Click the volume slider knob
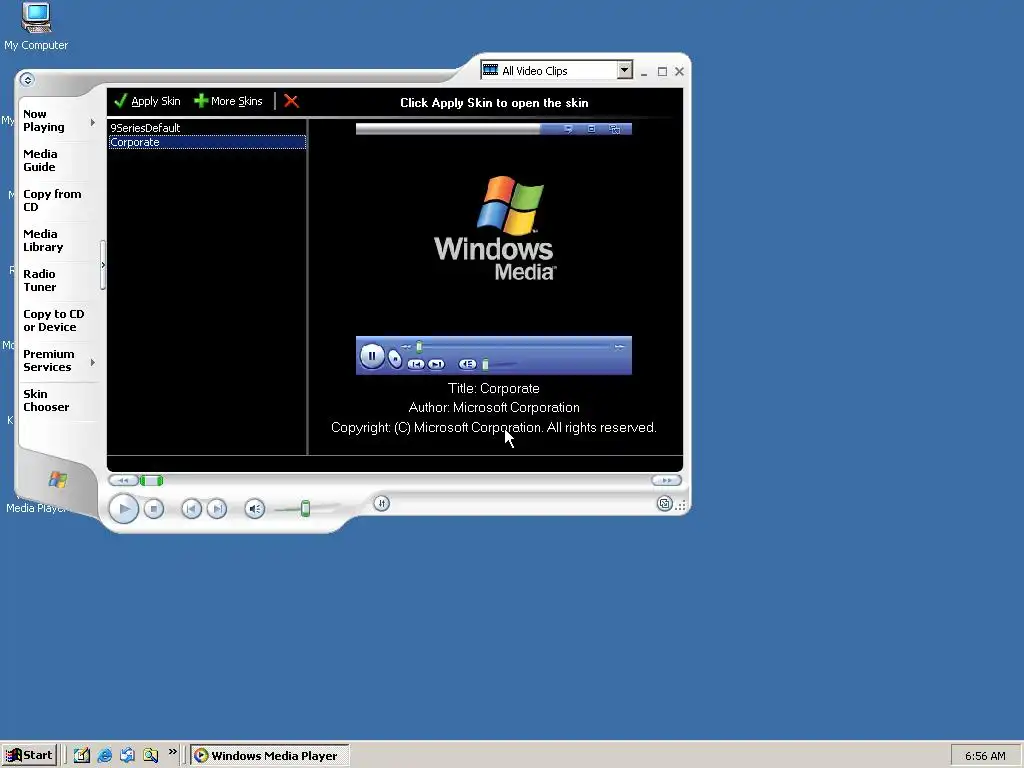 coord(305,509)
